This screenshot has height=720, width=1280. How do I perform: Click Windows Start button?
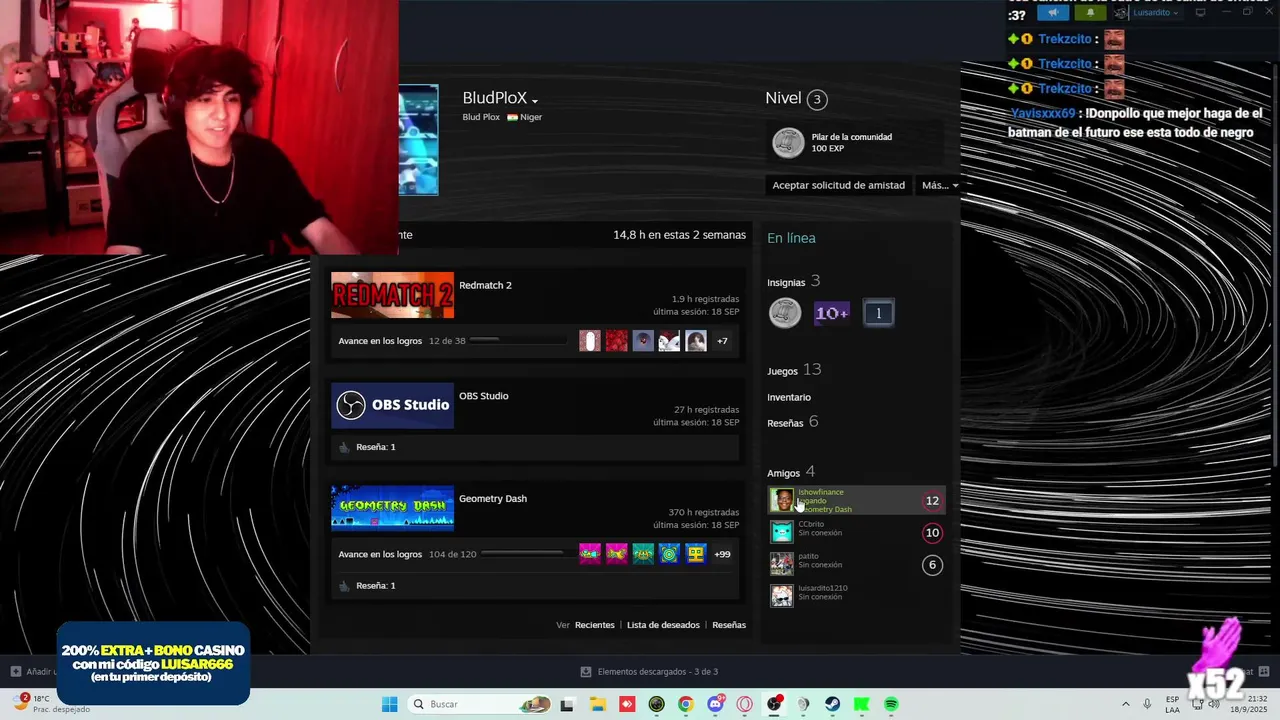coord(389,704)
